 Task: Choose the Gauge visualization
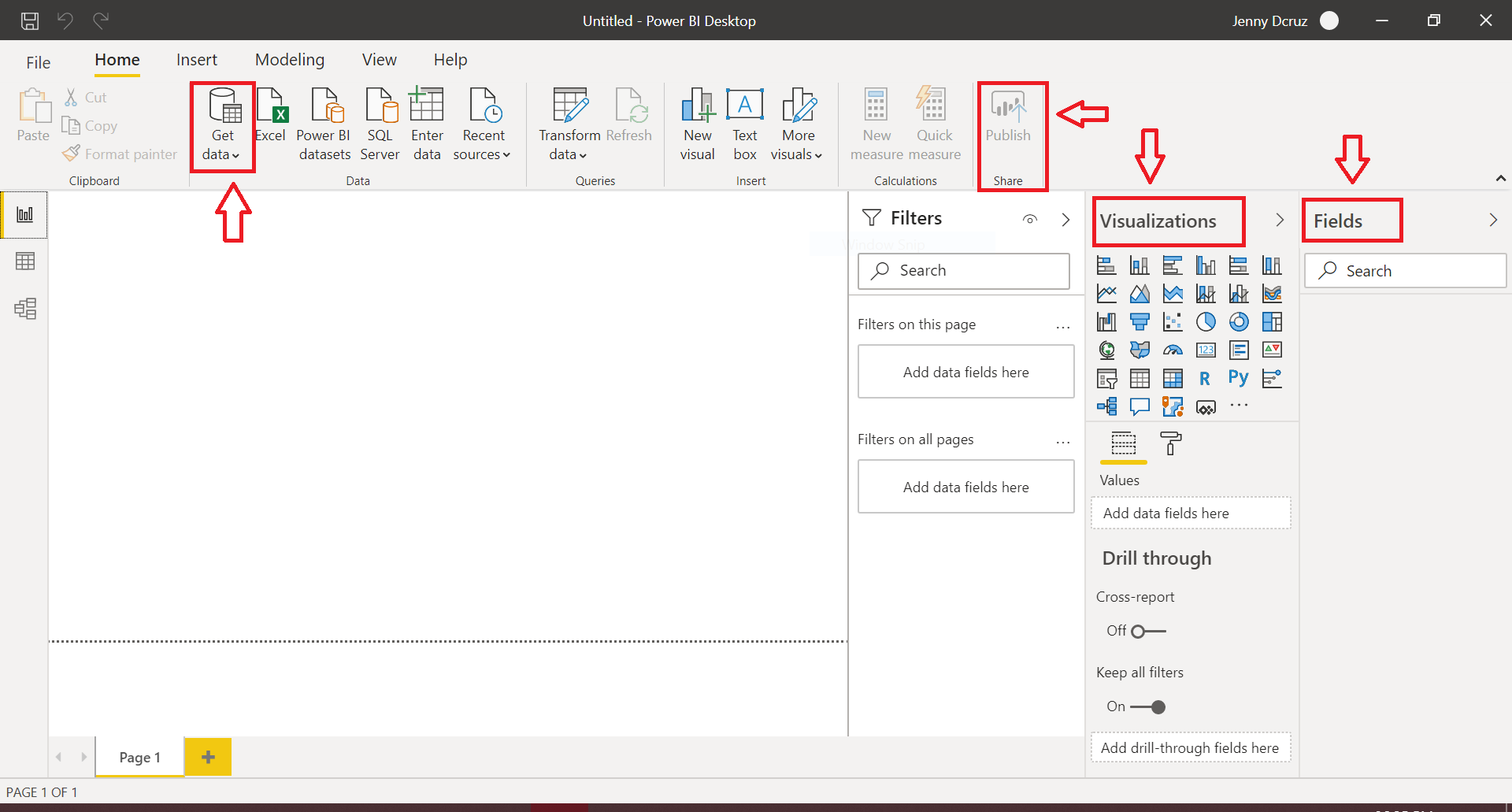[x=1173, y=350]
